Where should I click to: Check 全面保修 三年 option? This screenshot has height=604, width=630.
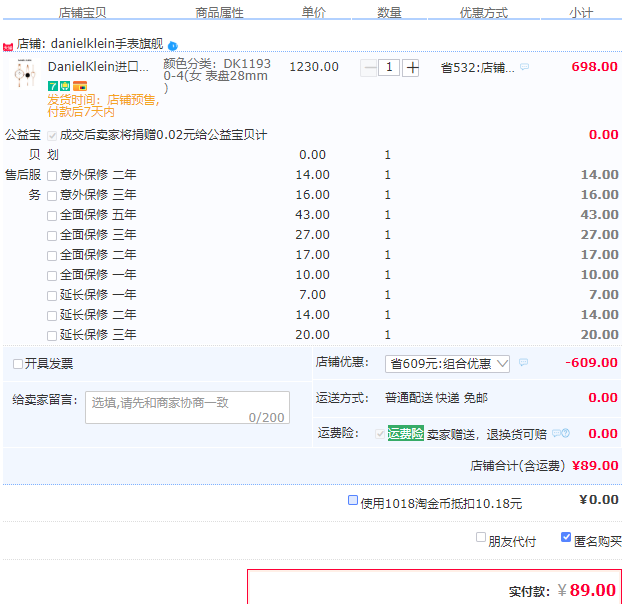52,236
